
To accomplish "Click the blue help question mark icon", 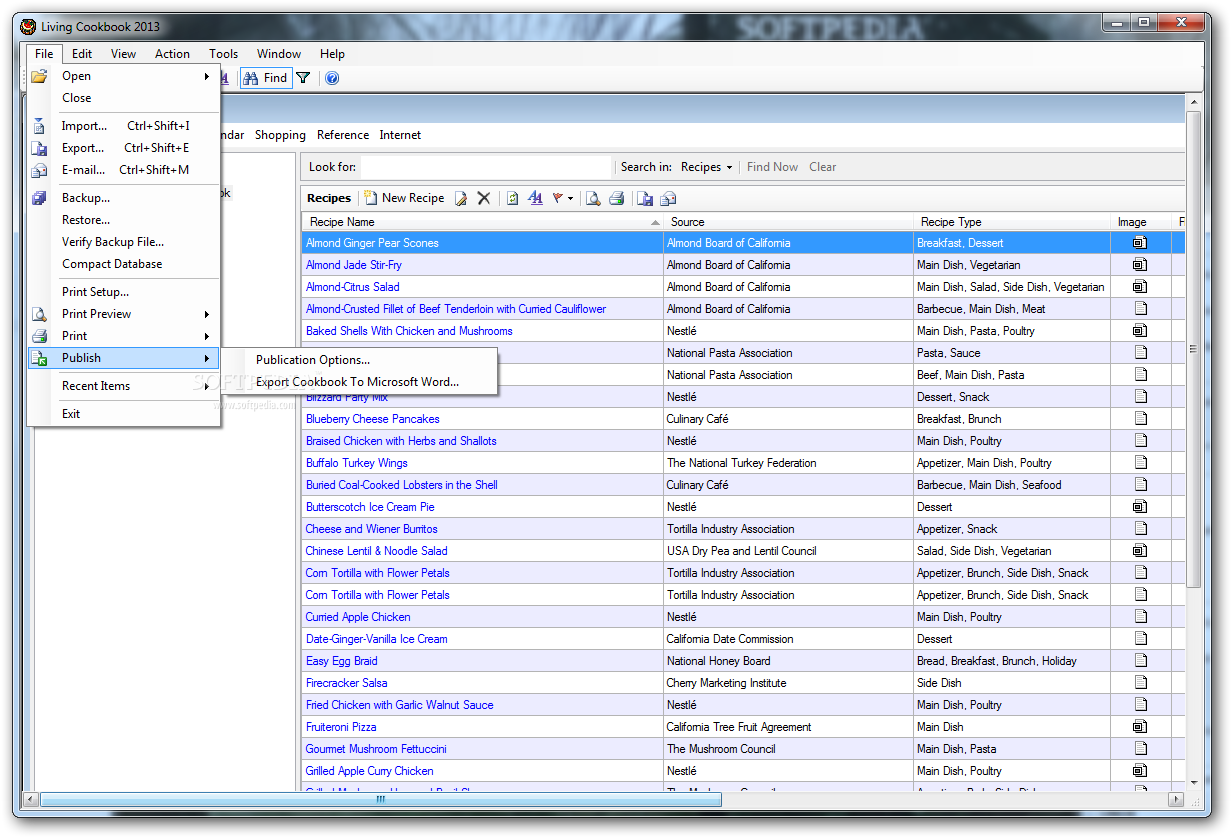I will (x=332, y=78).
